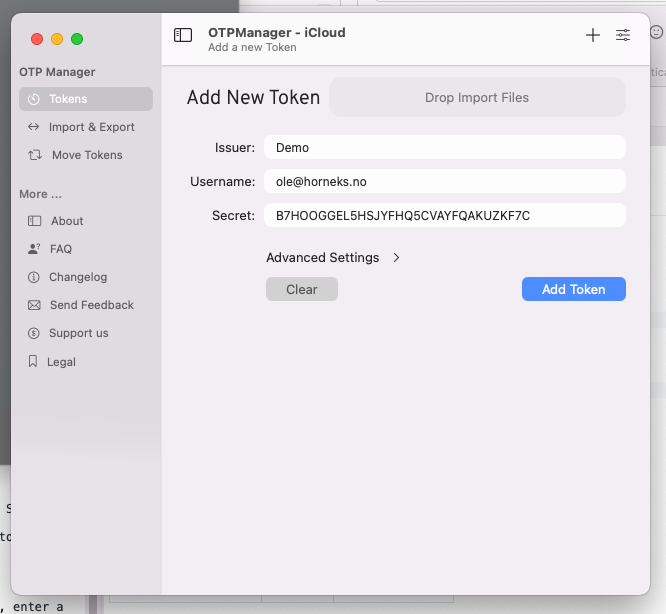Click the plus icon to add token
This screenshot has width=666, height=614.
point(593,35)
